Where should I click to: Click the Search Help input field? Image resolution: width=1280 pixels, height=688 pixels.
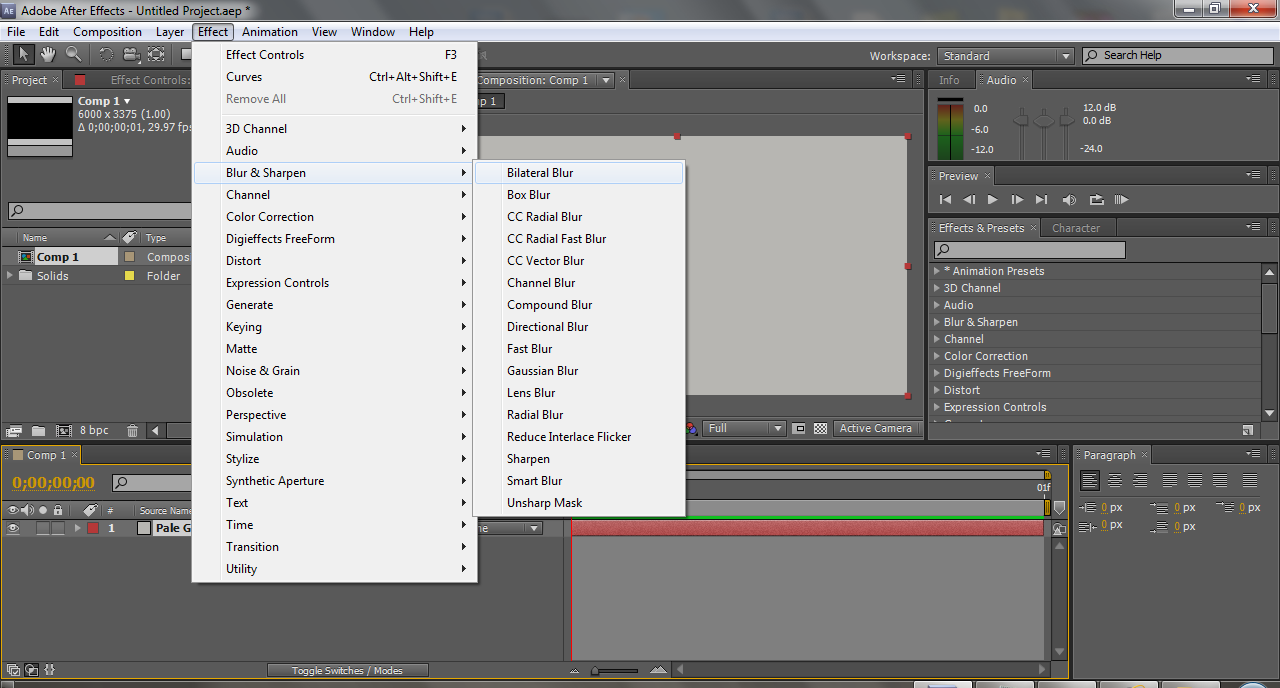(x=1176, y=56)
